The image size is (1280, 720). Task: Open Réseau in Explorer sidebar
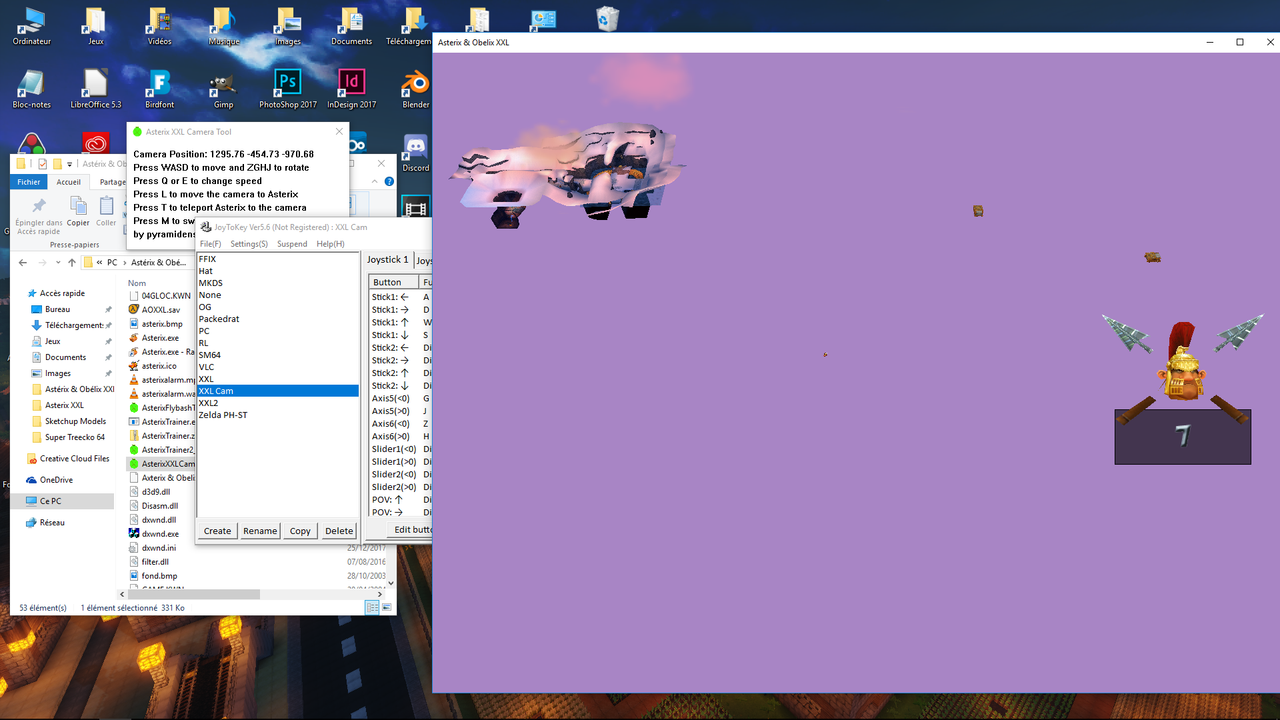52,523
